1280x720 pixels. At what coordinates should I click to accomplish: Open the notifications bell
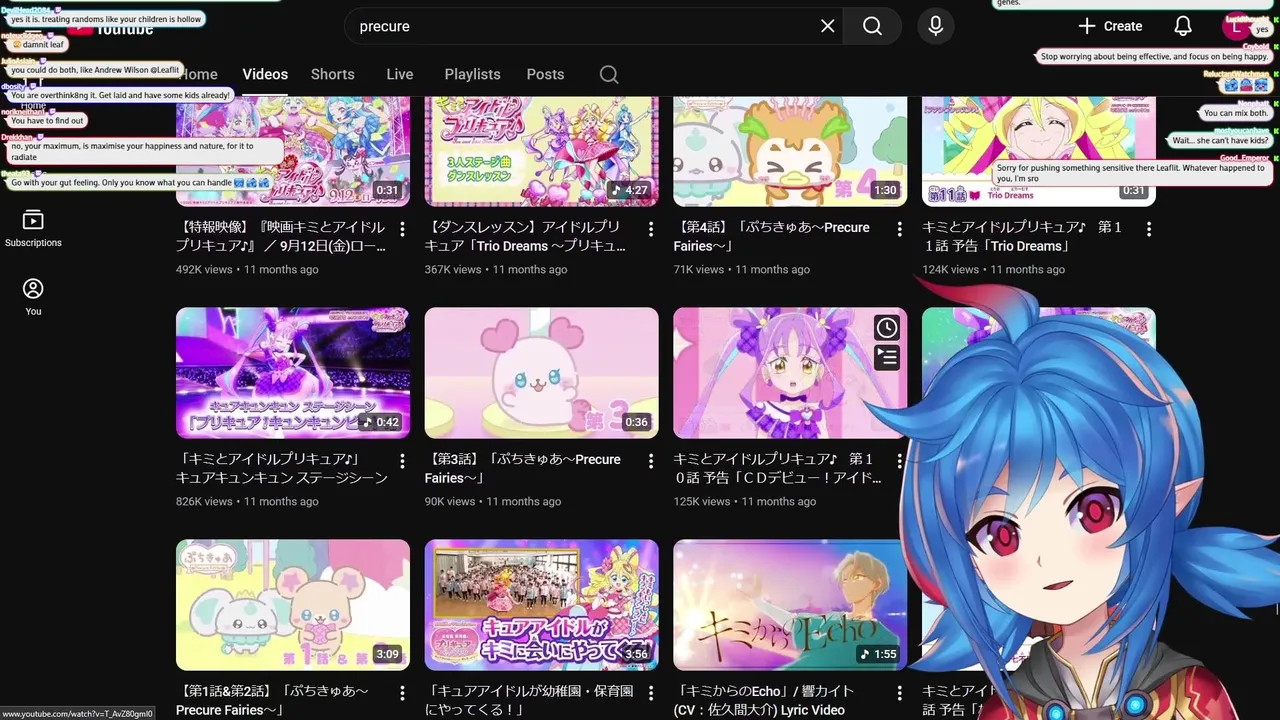tap(1183, 26)
